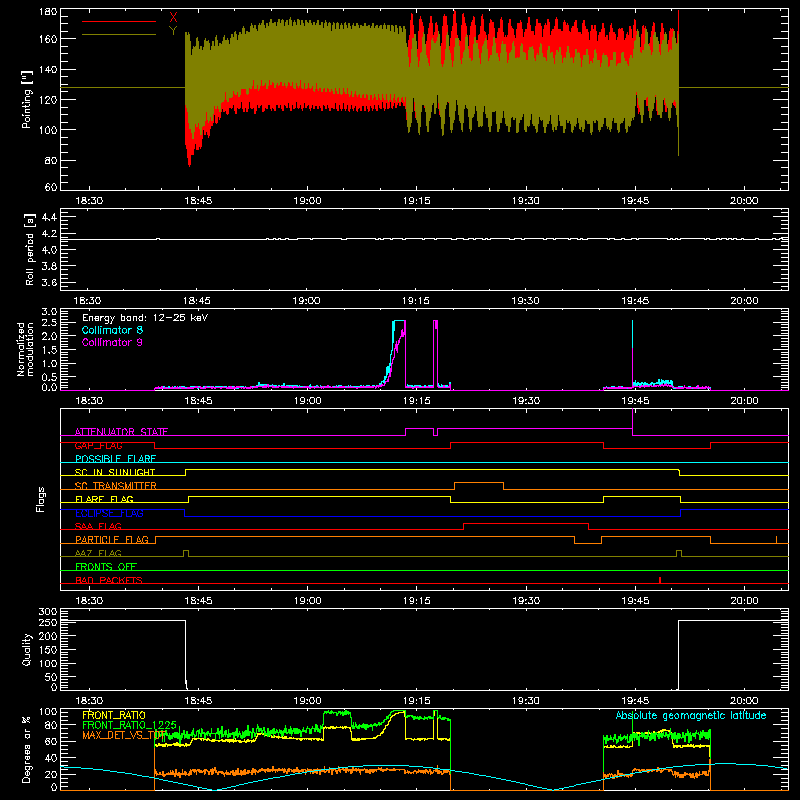800x800 pixels.
Task: Click the red spike on the BAD_PACKETS line
Action: (660, 580)
